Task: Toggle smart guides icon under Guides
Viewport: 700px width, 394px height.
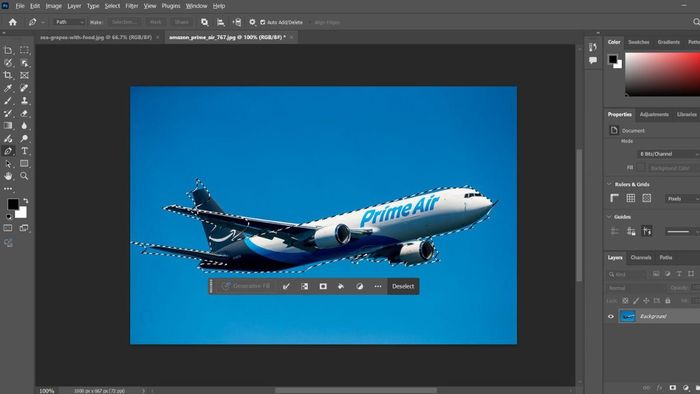Action: [646, 231]
